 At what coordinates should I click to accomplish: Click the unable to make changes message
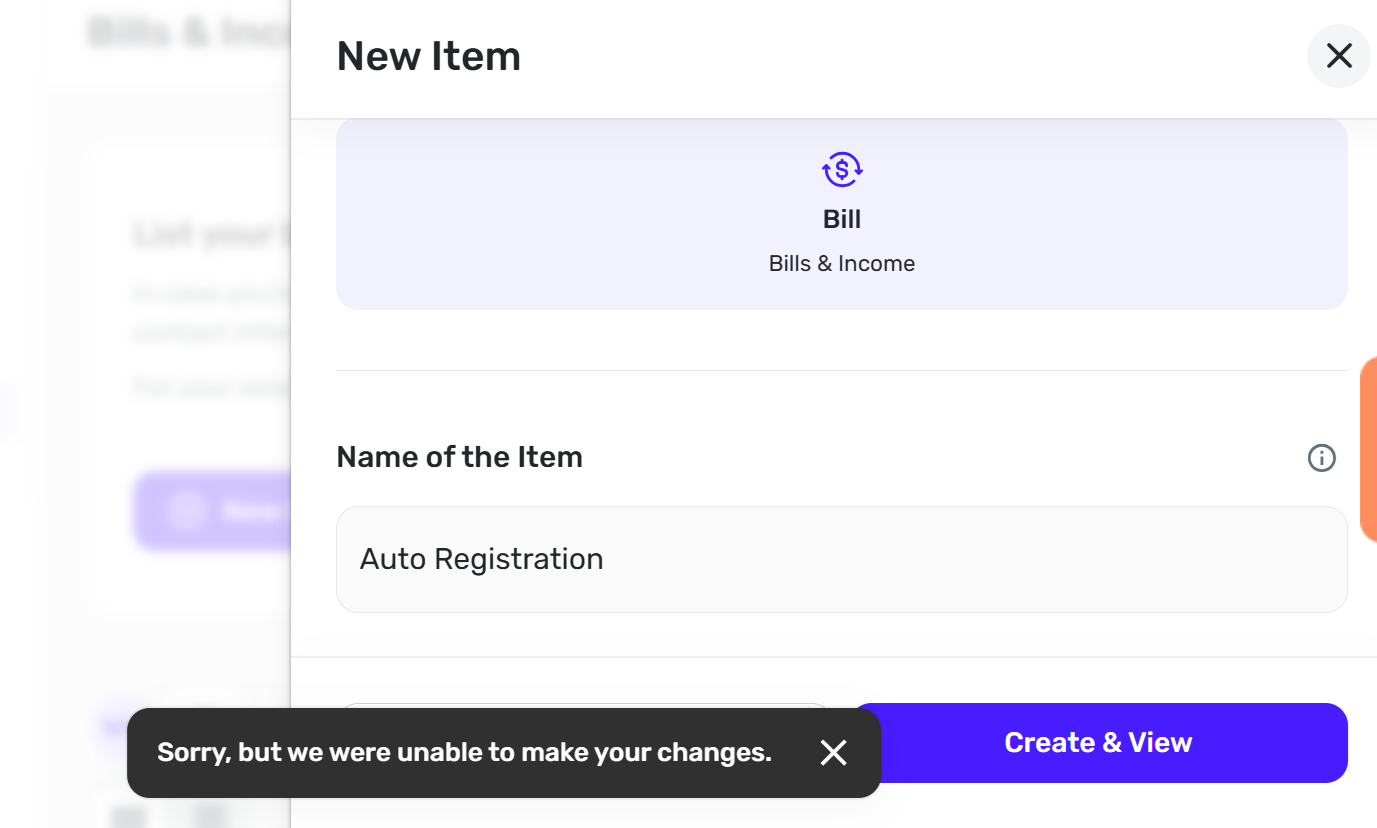pyautogui.click(x=464, y=753)
